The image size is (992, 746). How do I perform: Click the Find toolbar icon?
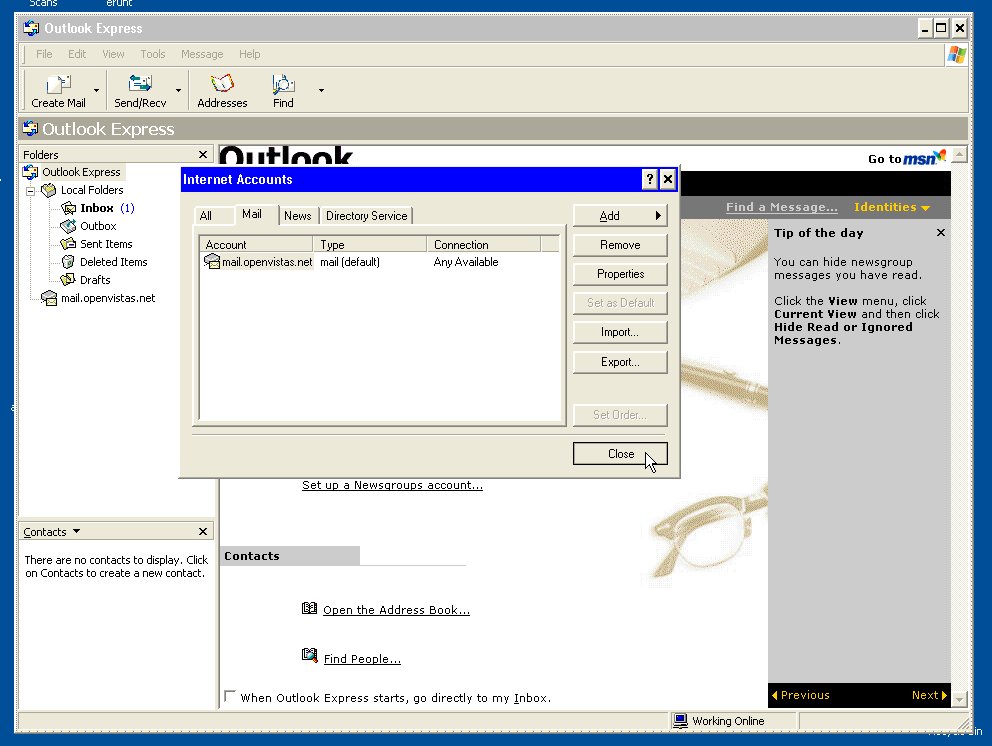pos(283,84)
